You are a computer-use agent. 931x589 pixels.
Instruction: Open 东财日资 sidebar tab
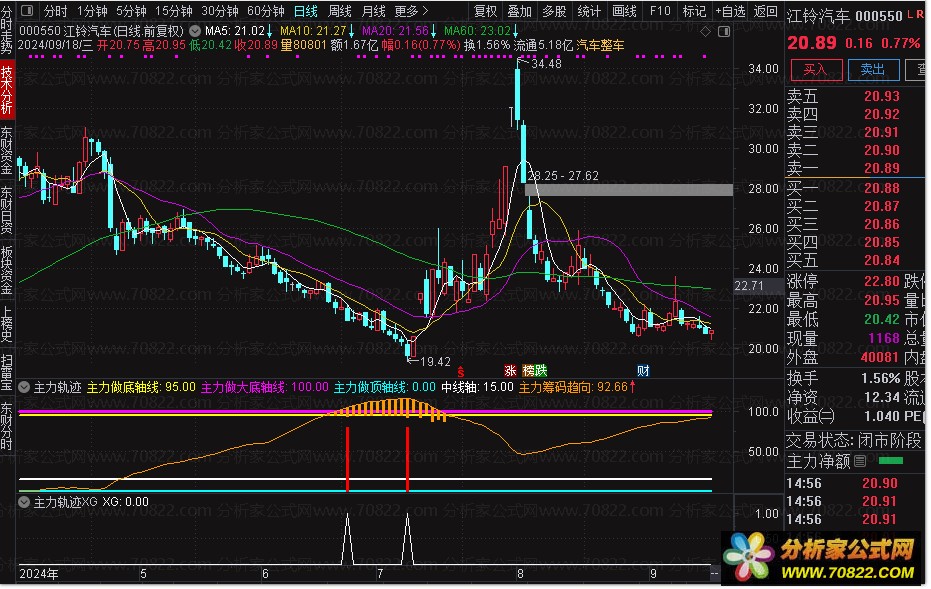pyautogui.click(x=7, y=210)
